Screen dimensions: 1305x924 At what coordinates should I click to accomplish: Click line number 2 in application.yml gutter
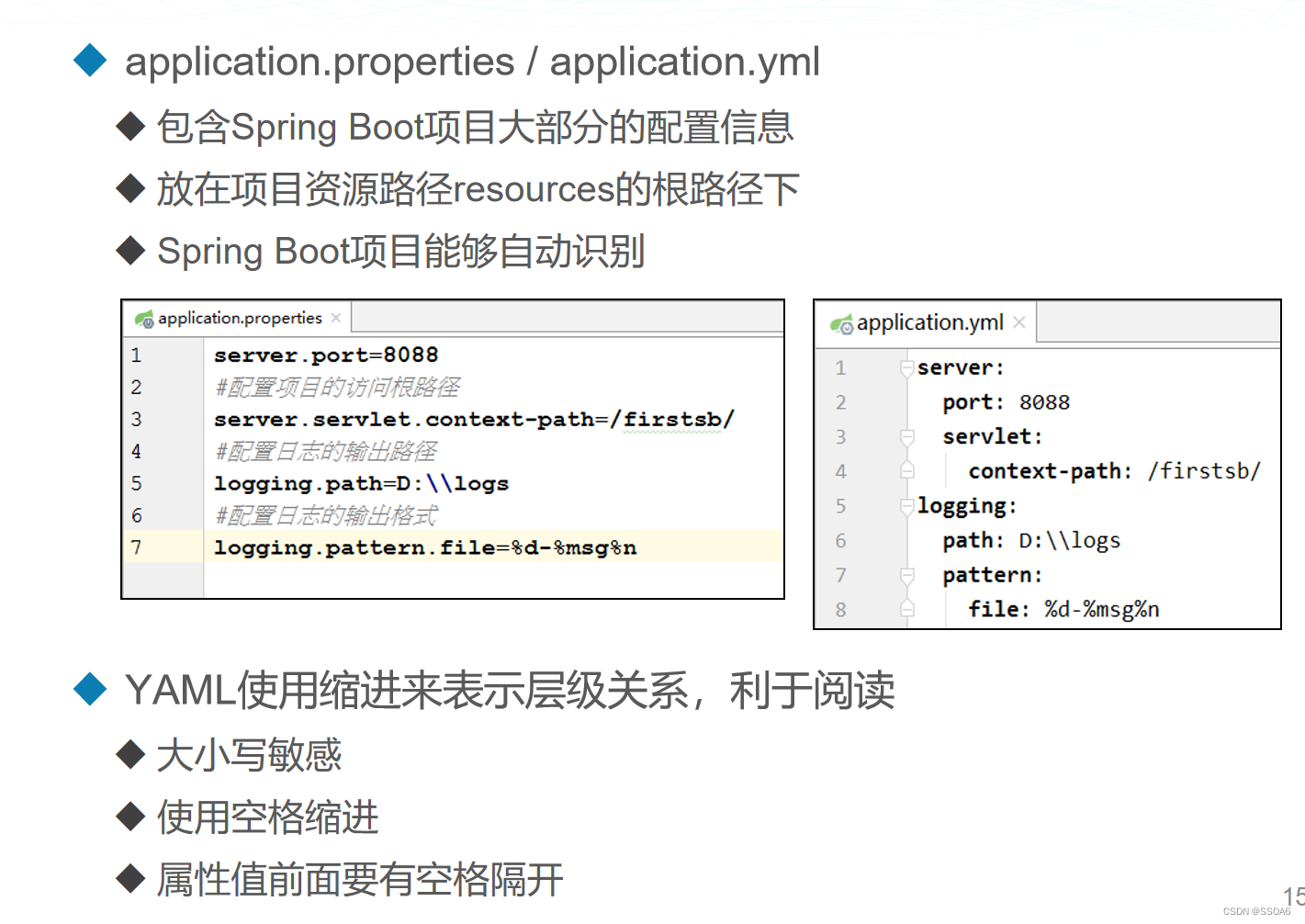[x=840, y=402]
